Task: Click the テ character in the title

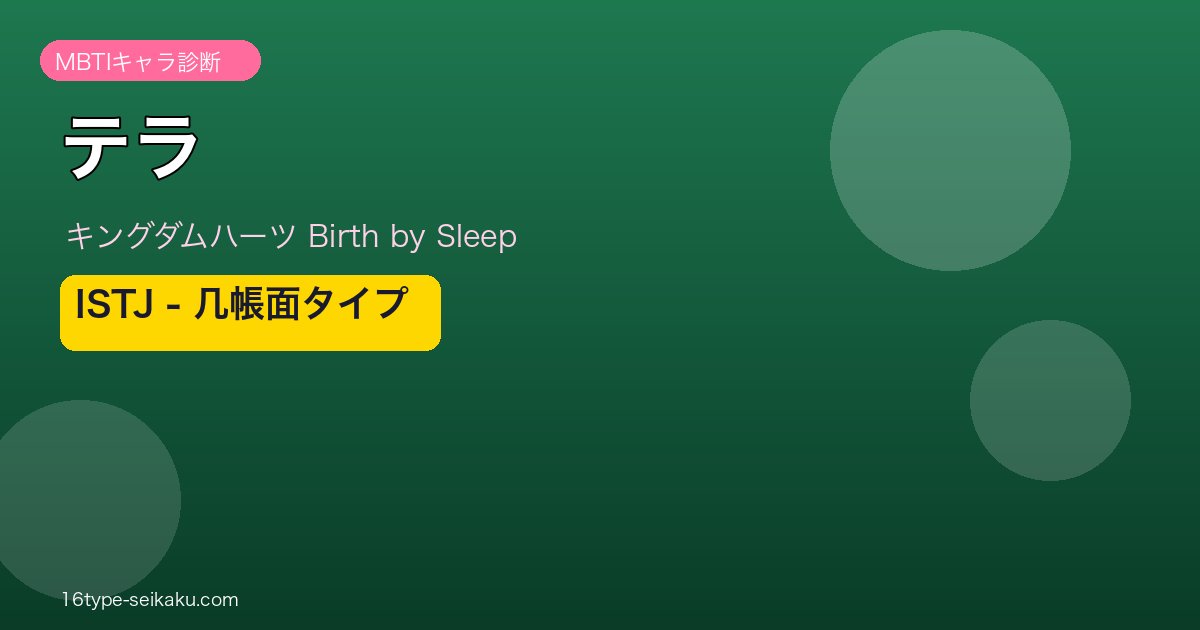Action: (98, 146)
